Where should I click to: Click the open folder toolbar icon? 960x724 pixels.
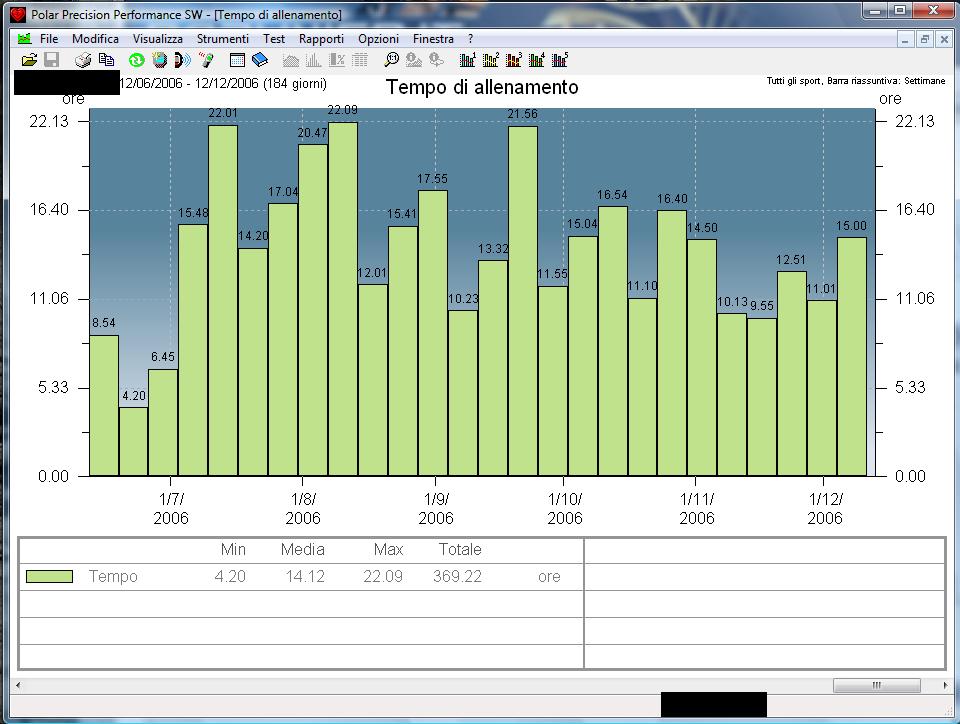click(29, 60)
